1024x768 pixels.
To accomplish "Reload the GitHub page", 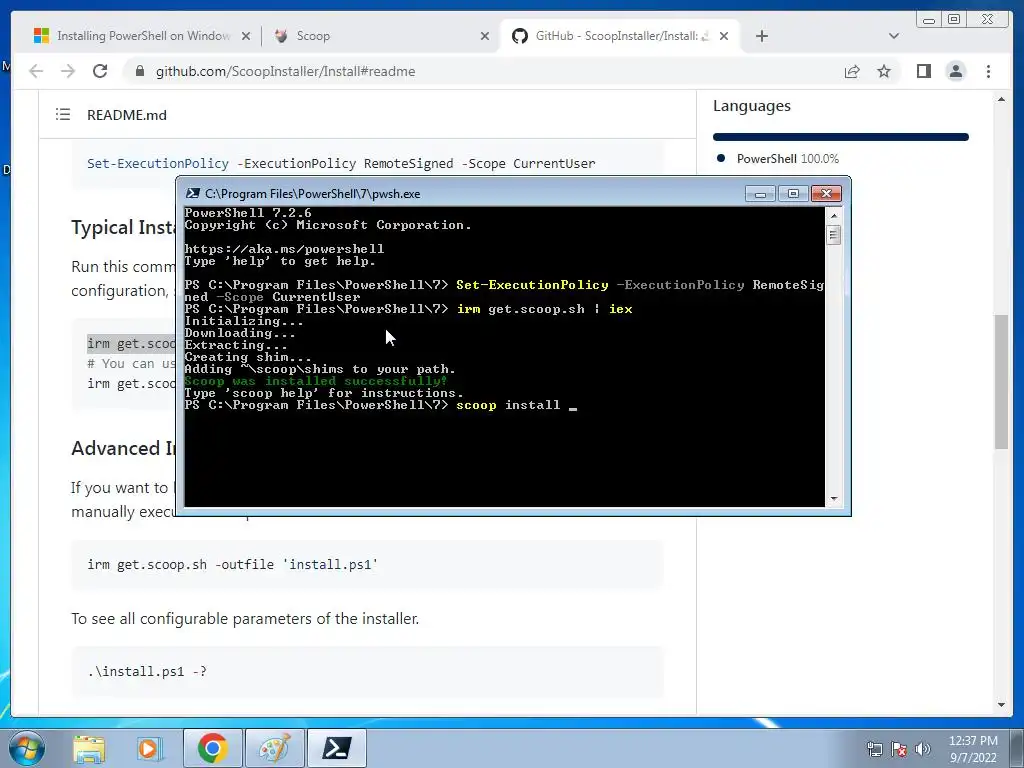I will (100, 71).
